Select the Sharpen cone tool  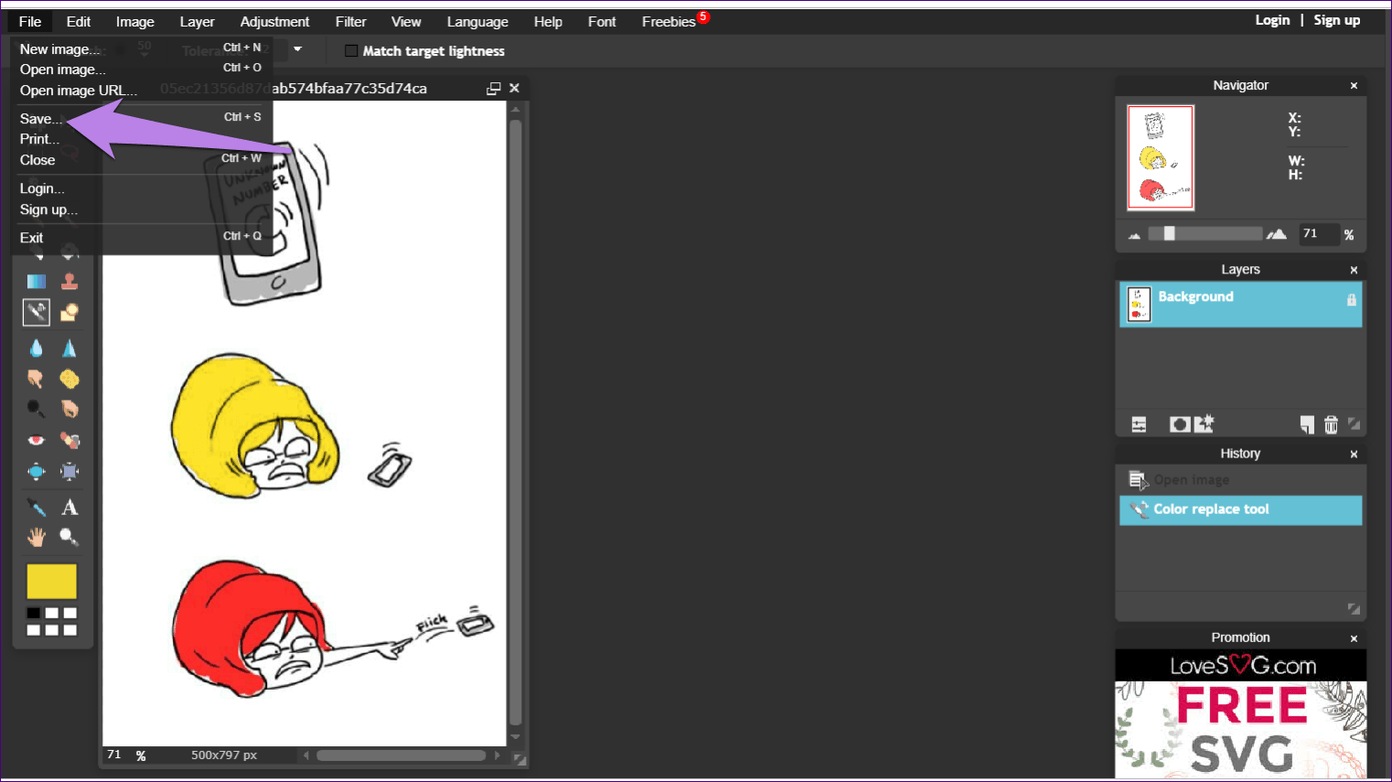point(69,348)
